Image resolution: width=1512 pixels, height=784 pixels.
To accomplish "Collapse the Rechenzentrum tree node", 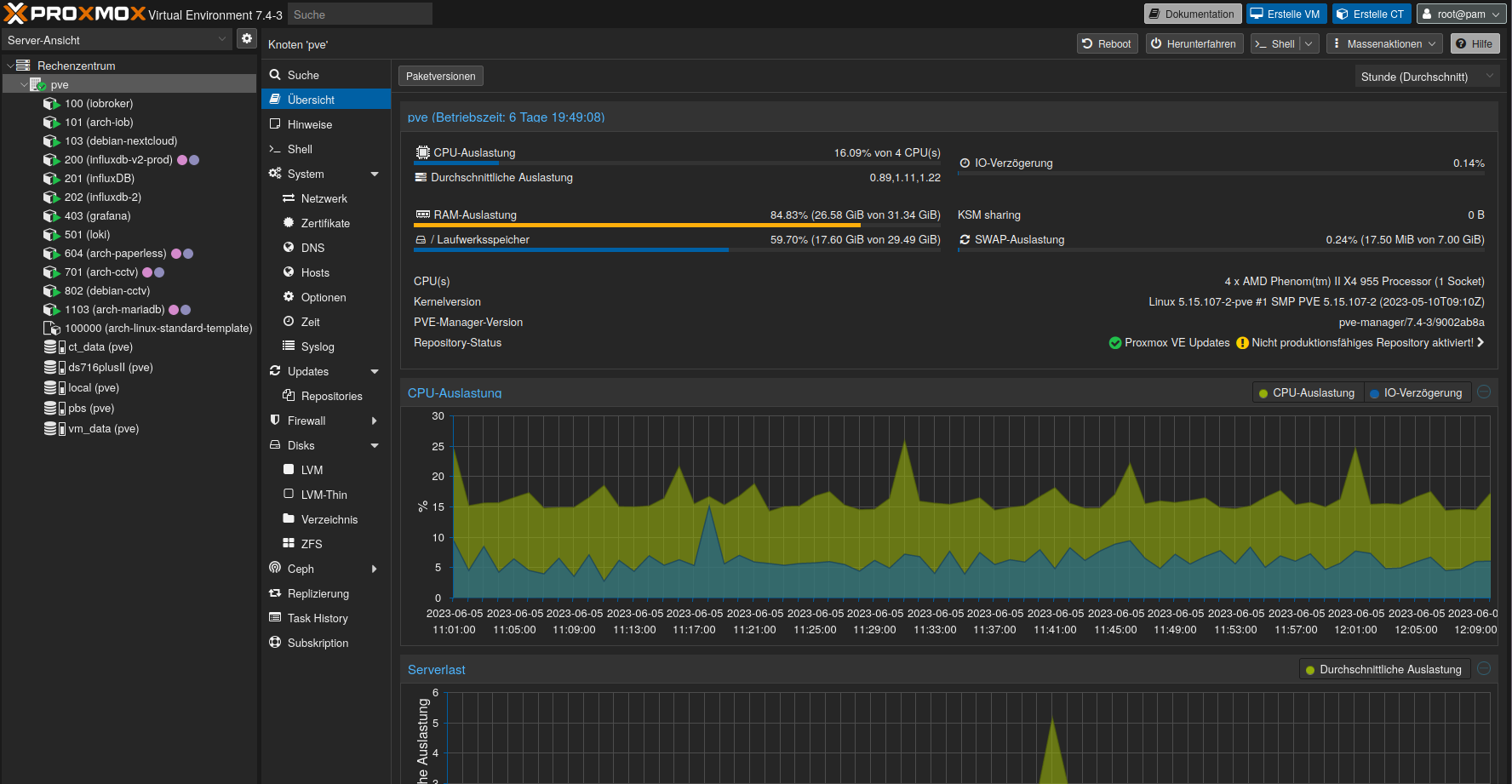I will point(10,66).
